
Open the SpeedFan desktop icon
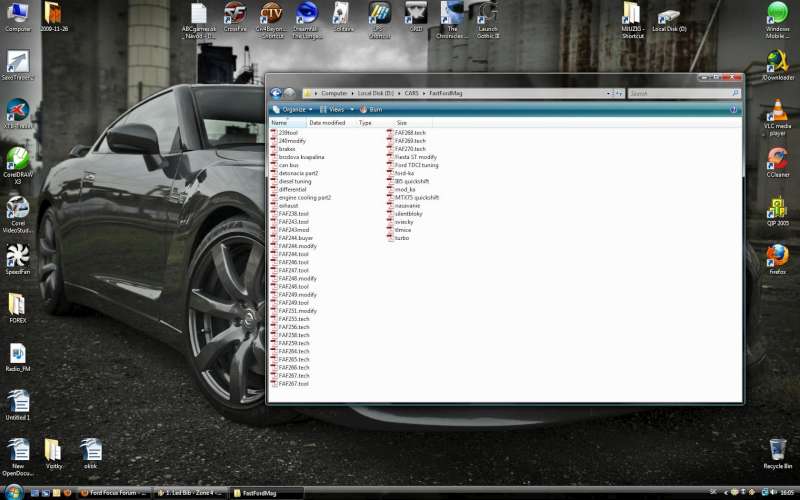[x=17, y=255]
